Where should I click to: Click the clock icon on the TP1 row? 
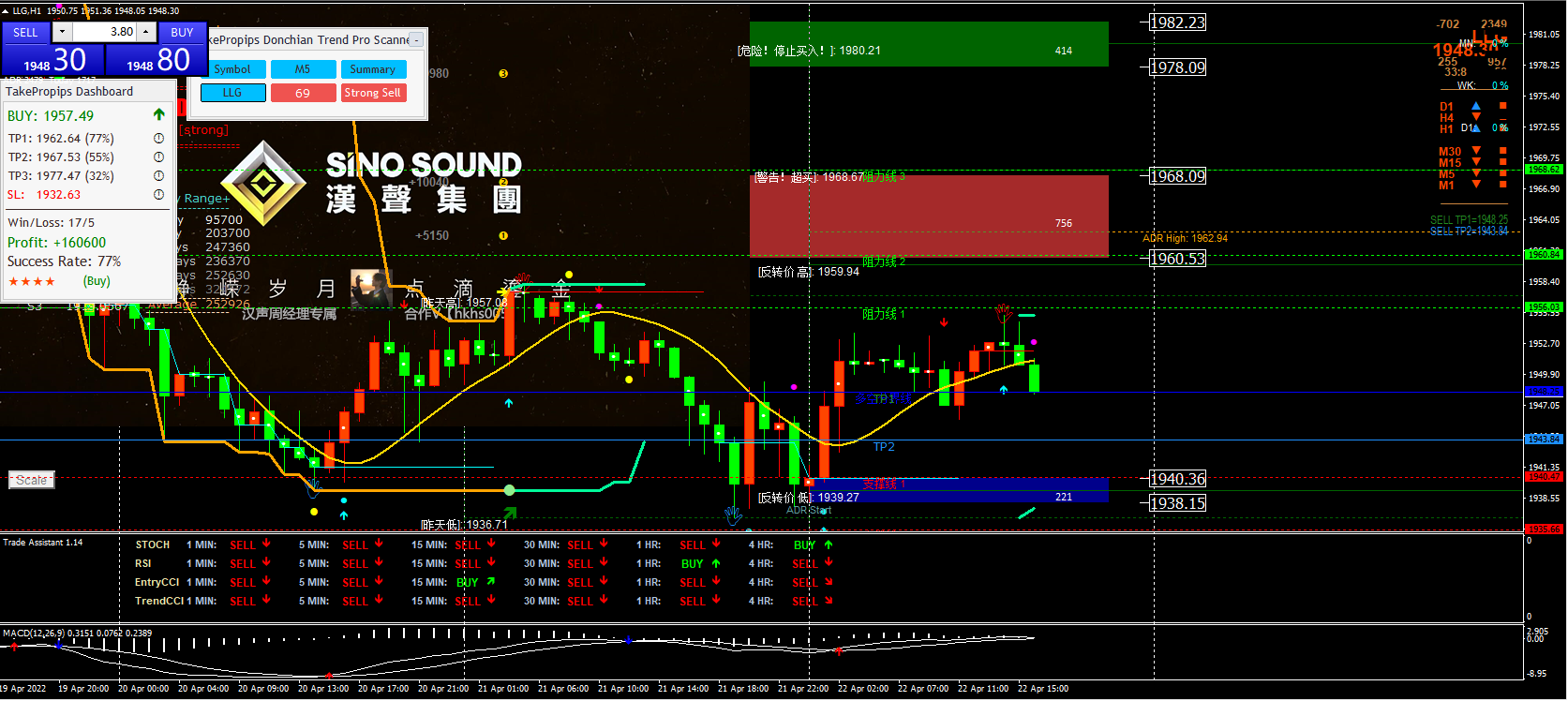pyautogui.click(x=159, y=139)
